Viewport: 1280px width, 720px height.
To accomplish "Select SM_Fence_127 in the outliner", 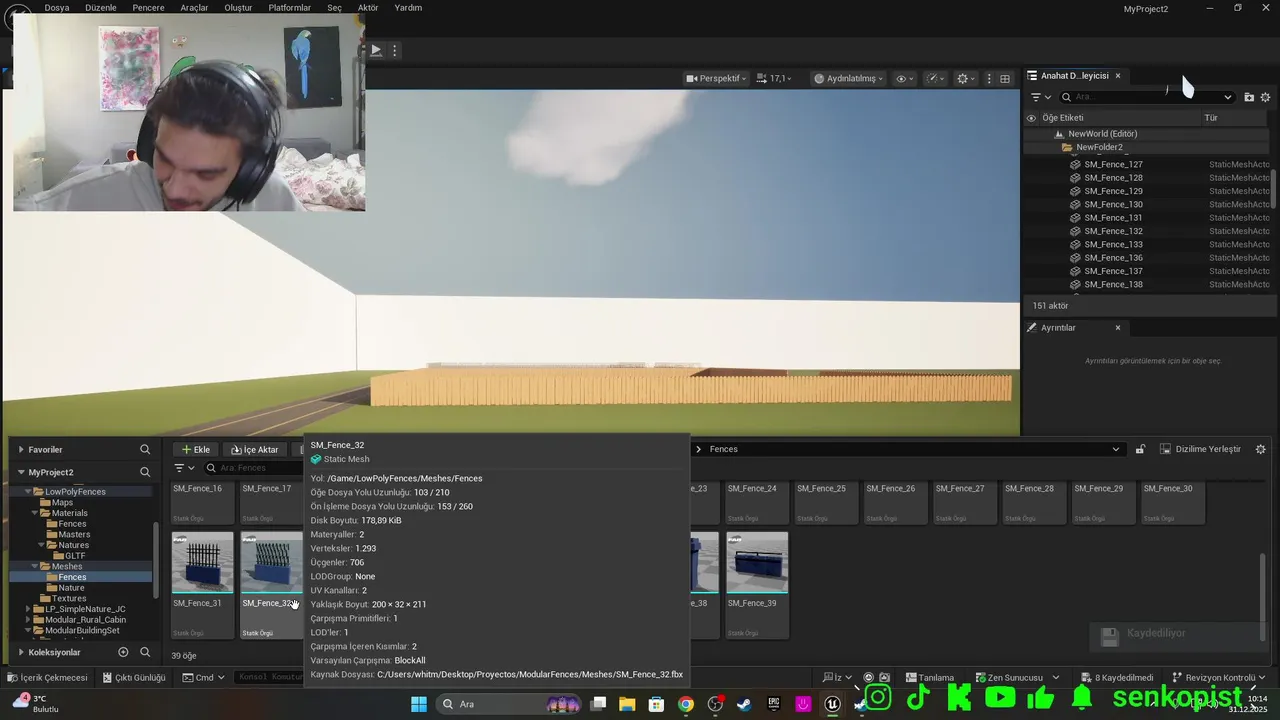I will pos(1113,164).
